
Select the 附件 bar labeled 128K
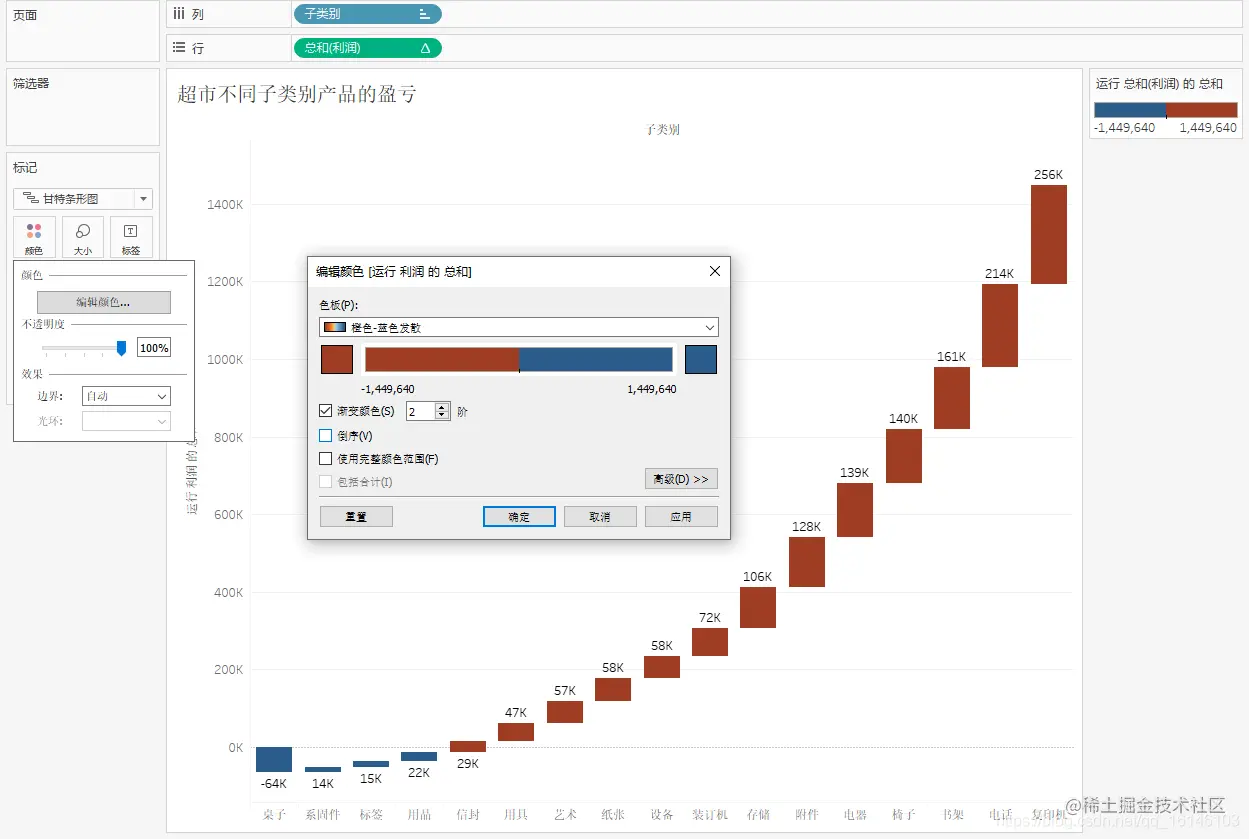[x=807, y=562]
